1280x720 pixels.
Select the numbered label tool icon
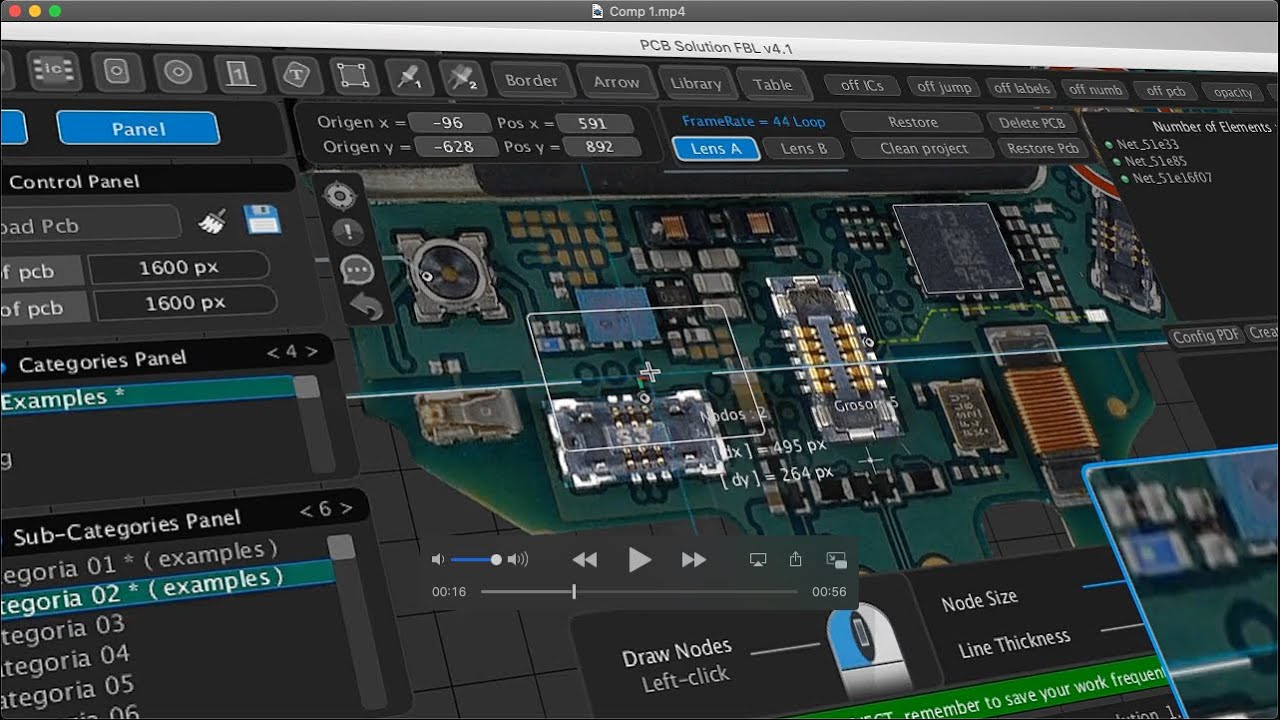[239, 74]
